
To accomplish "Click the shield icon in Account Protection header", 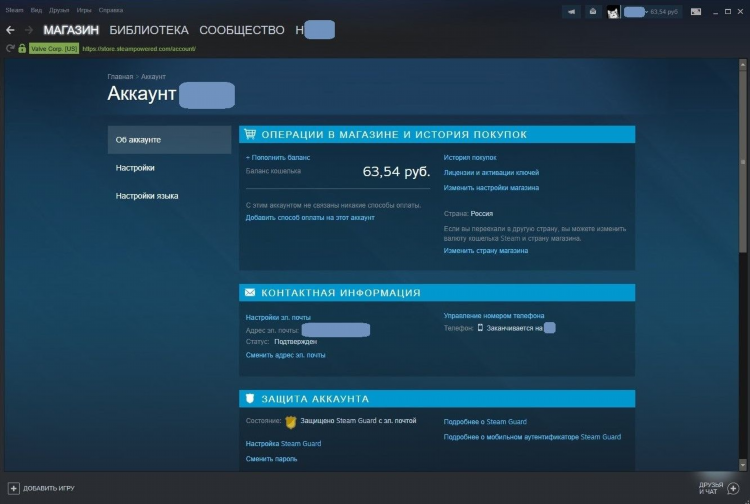I will click(250, 398).
